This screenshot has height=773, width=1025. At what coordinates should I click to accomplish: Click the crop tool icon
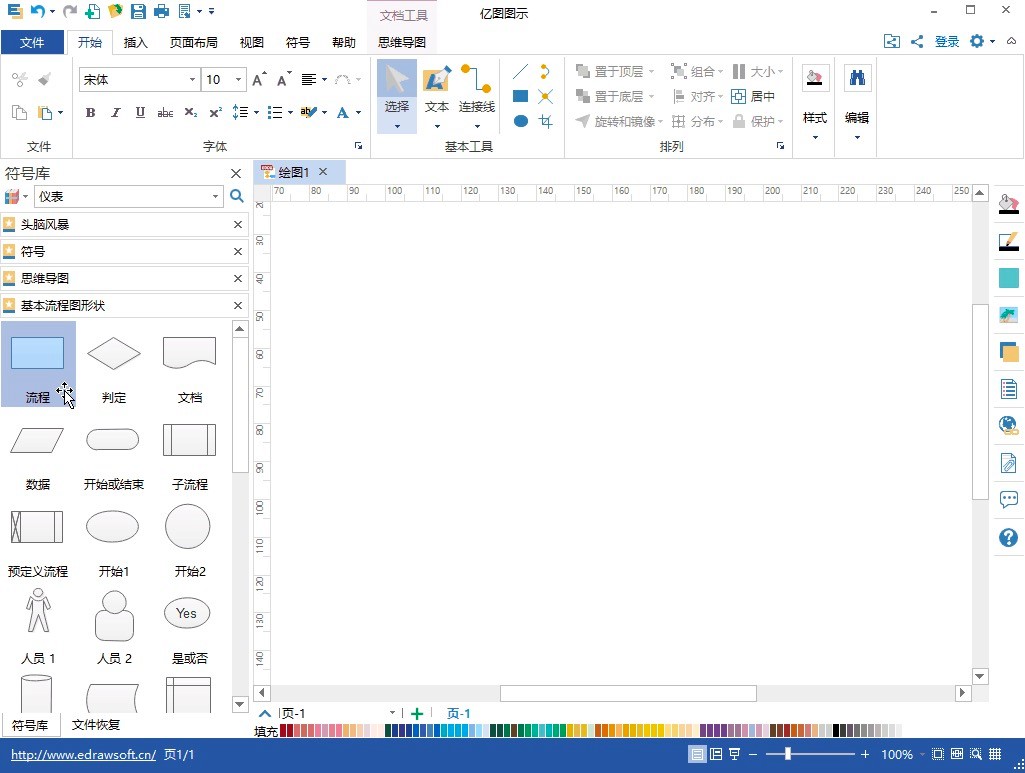tap(545, 121)
